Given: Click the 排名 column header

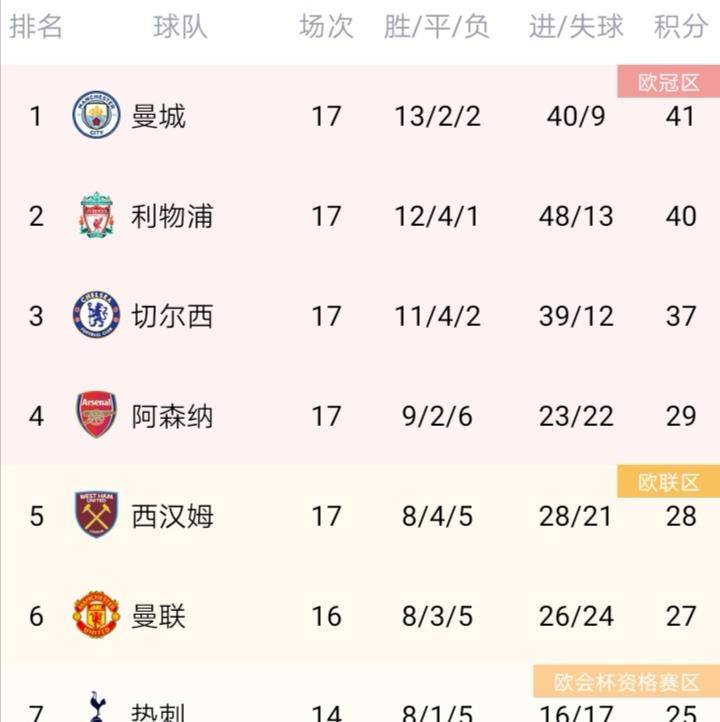Looking at the screenshot, I should [x=36, y=26].
